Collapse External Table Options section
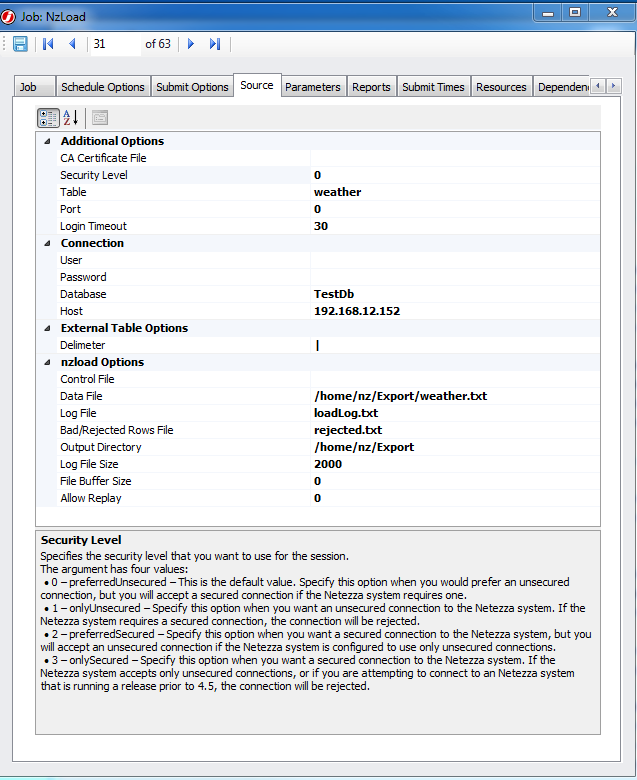Viewport: 637px width, 780px height. [x=47, y=328]
